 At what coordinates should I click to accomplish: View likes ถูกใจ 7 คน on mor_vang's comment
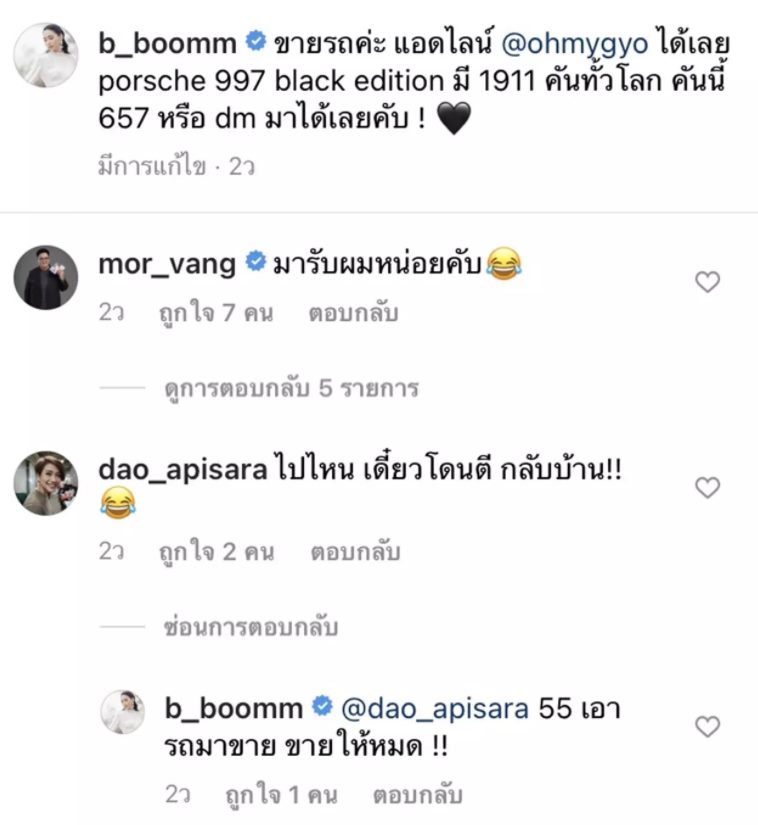pyautogui.click(x=216, y=313)
